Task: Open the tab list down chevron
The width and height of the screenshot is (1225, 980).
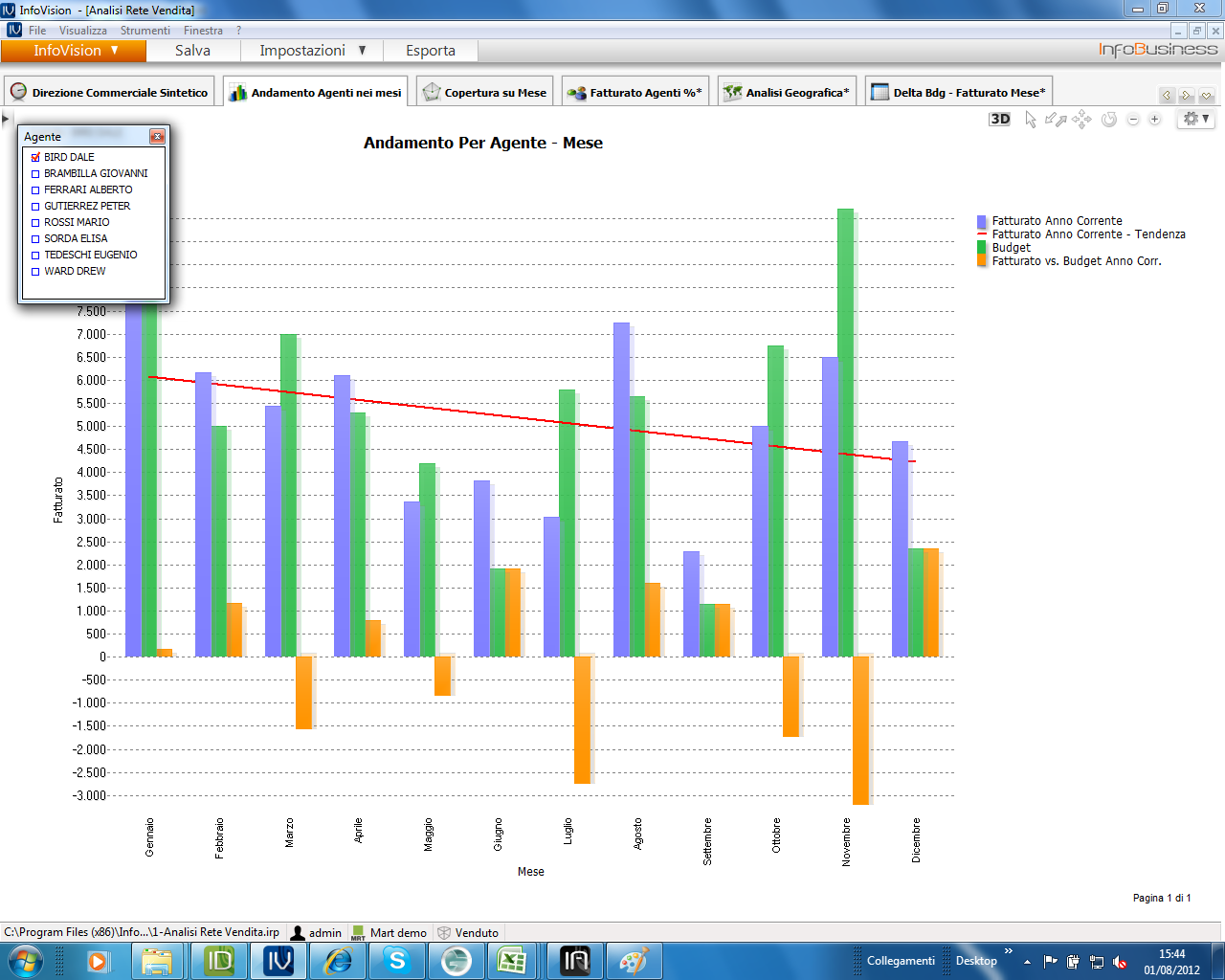Action: pos(1206,95)
